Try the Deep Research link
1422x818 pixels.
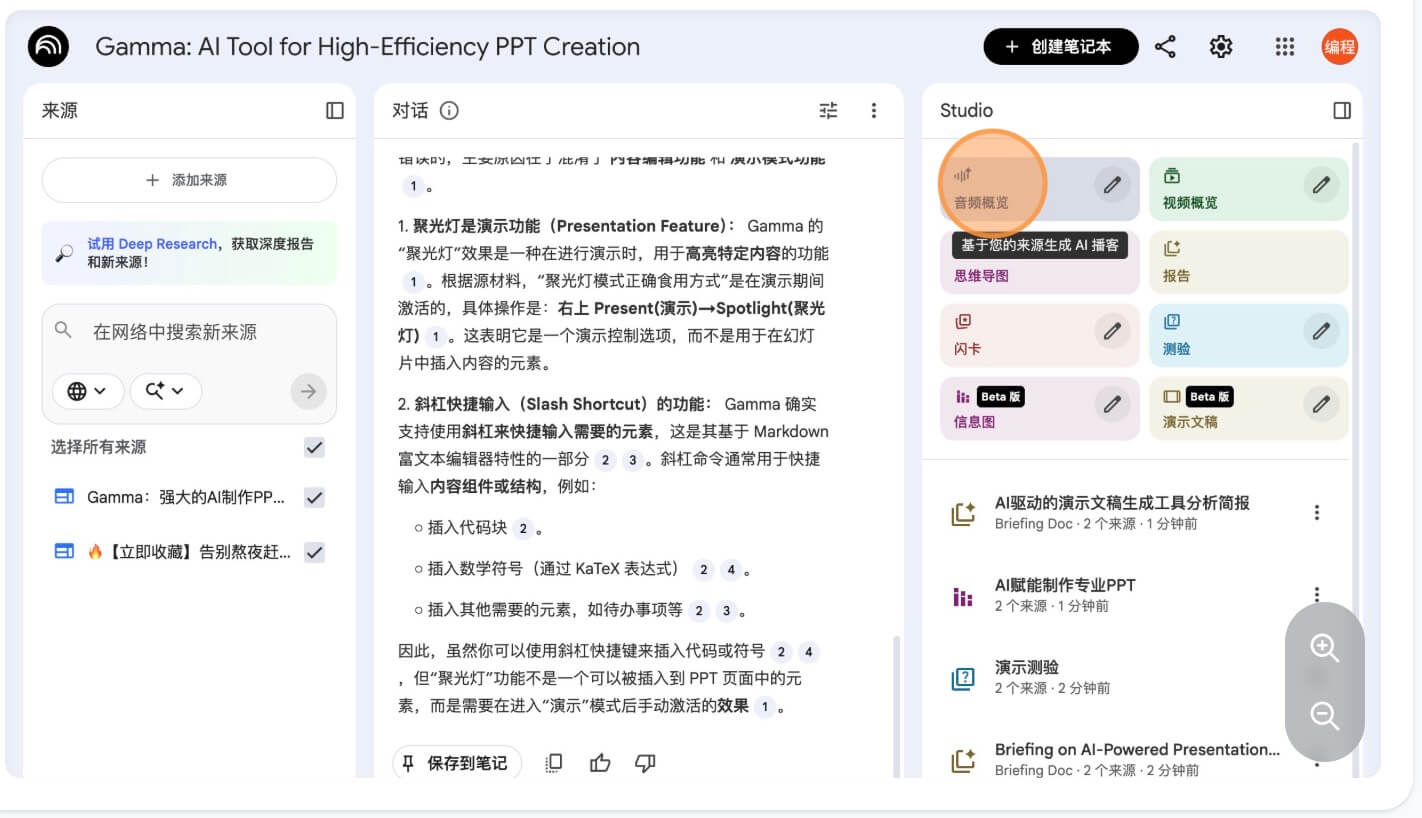[151, 243]
